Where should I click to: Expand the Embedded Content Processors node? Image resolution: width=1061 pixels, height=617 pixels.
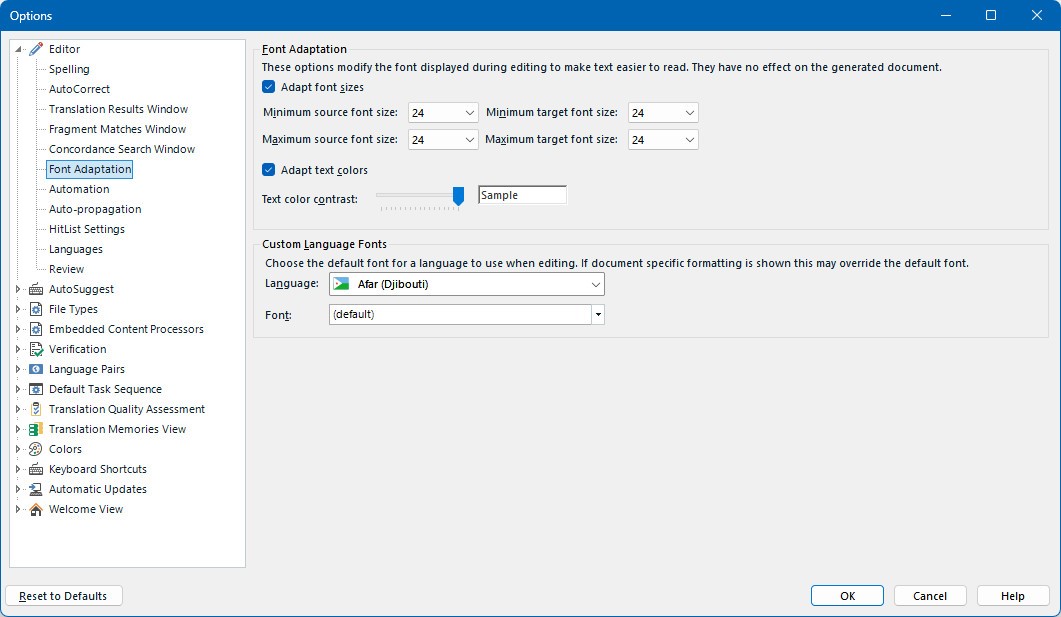18,329
